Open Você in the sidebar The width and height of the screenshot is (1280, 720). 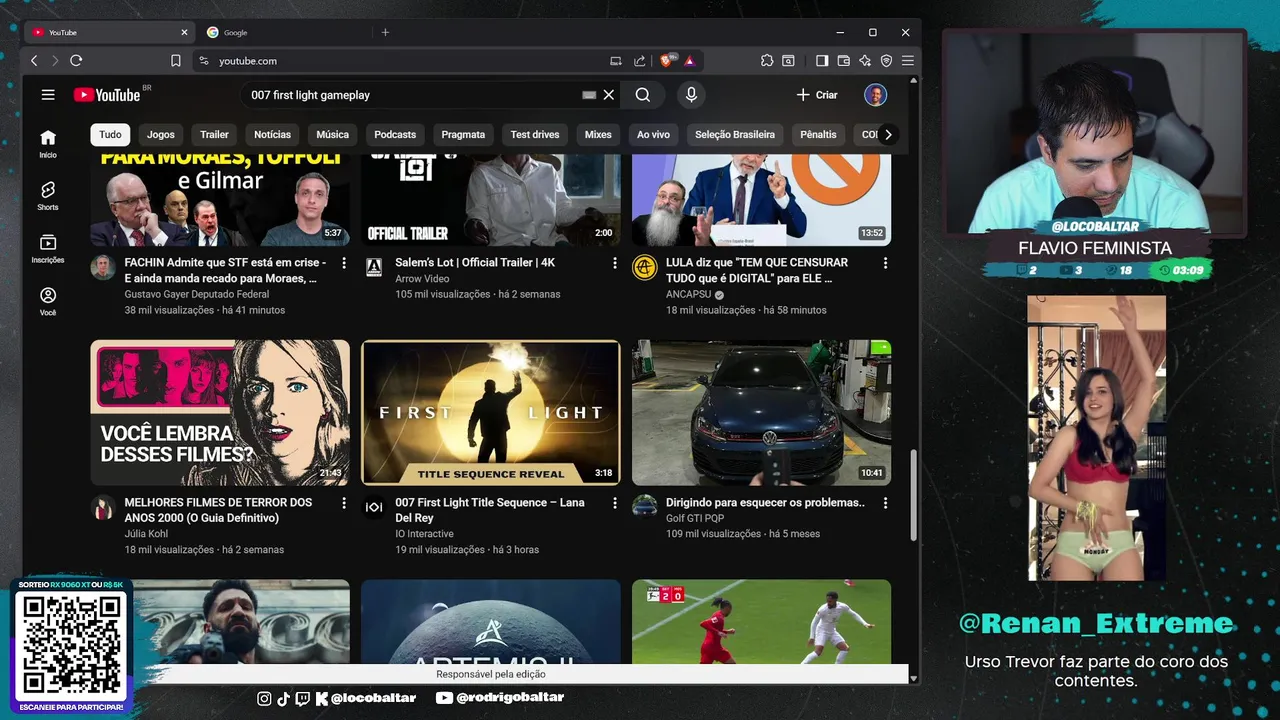pyautogui.click(x=48, y=301)
